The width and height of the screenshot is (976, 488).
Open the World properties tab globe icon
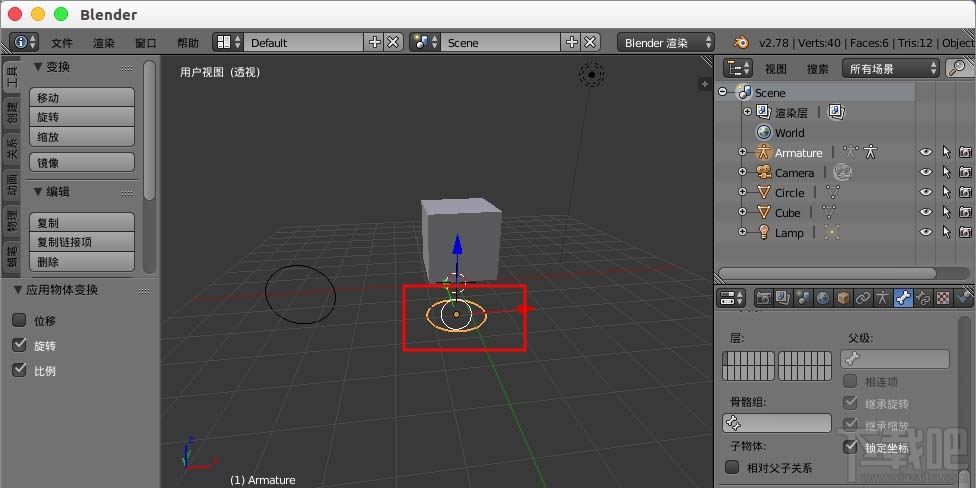point(823,298)
